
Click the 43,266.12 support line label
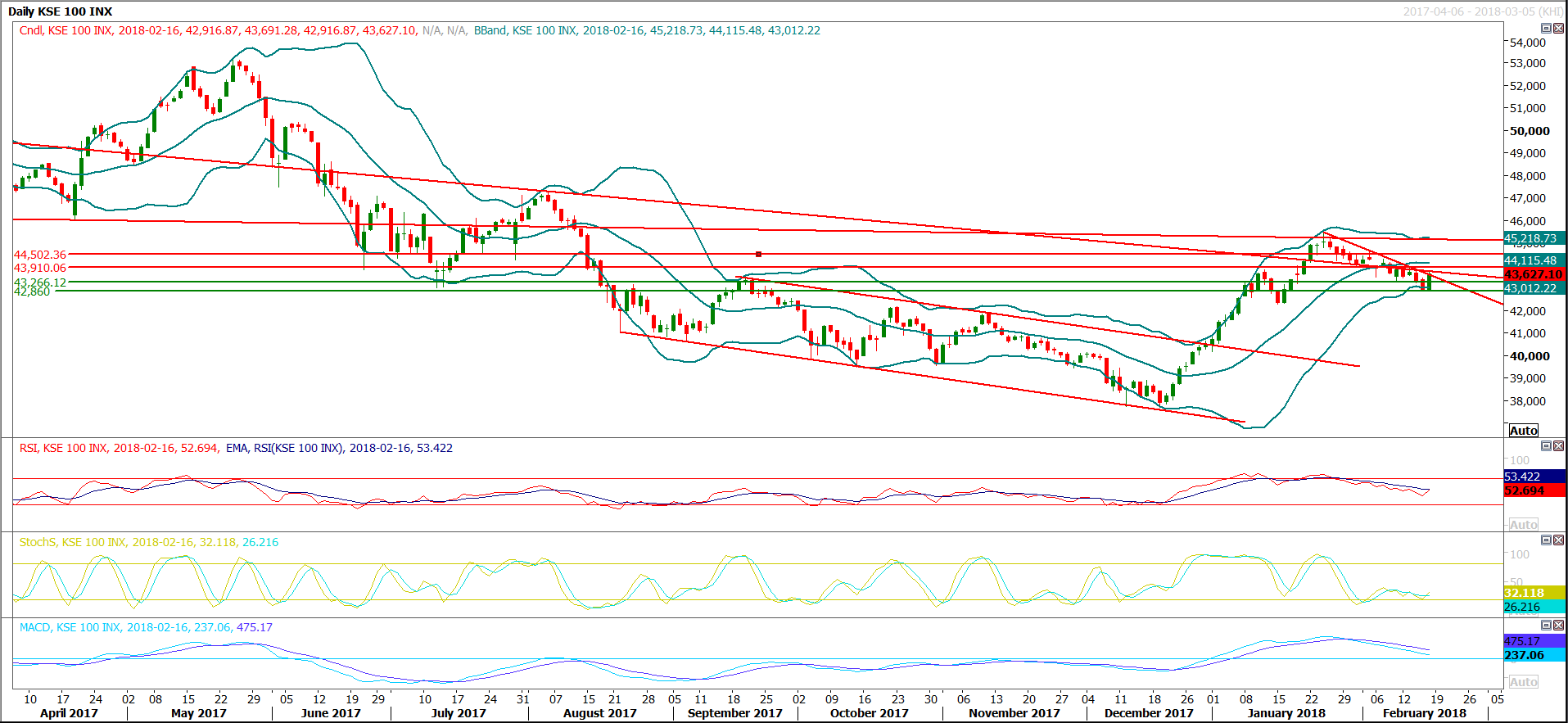pos(40,282)
